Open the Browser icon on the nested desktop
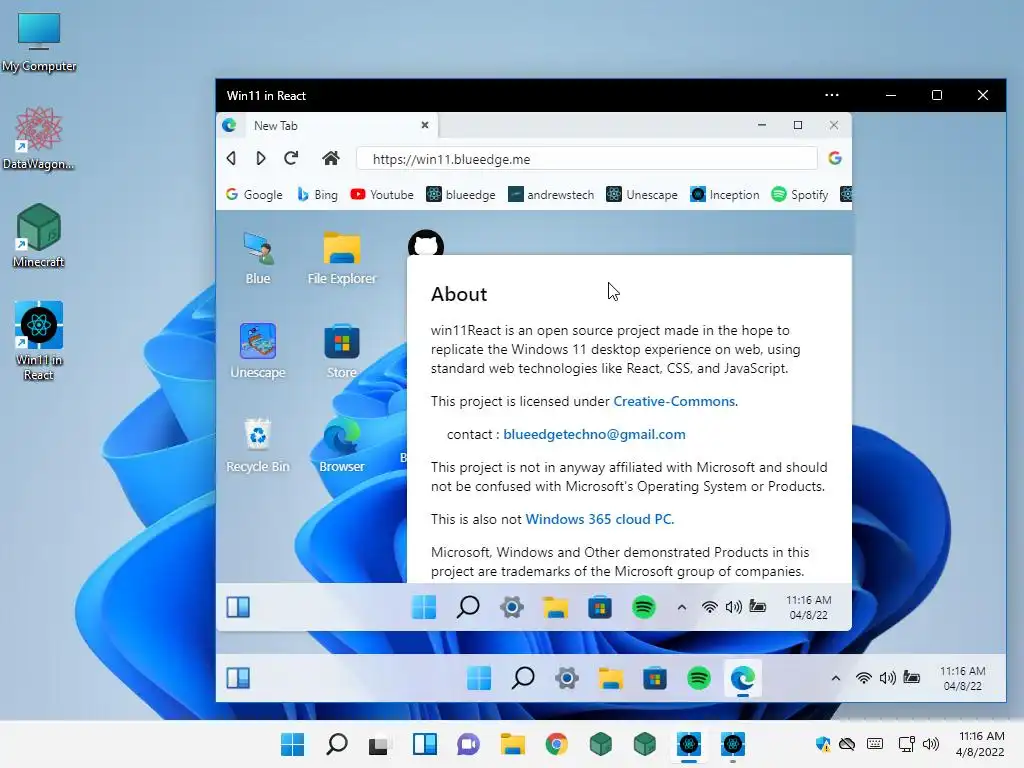Image resolution: width=1024 pixels, height=768 pixels. tap(342, 445)
